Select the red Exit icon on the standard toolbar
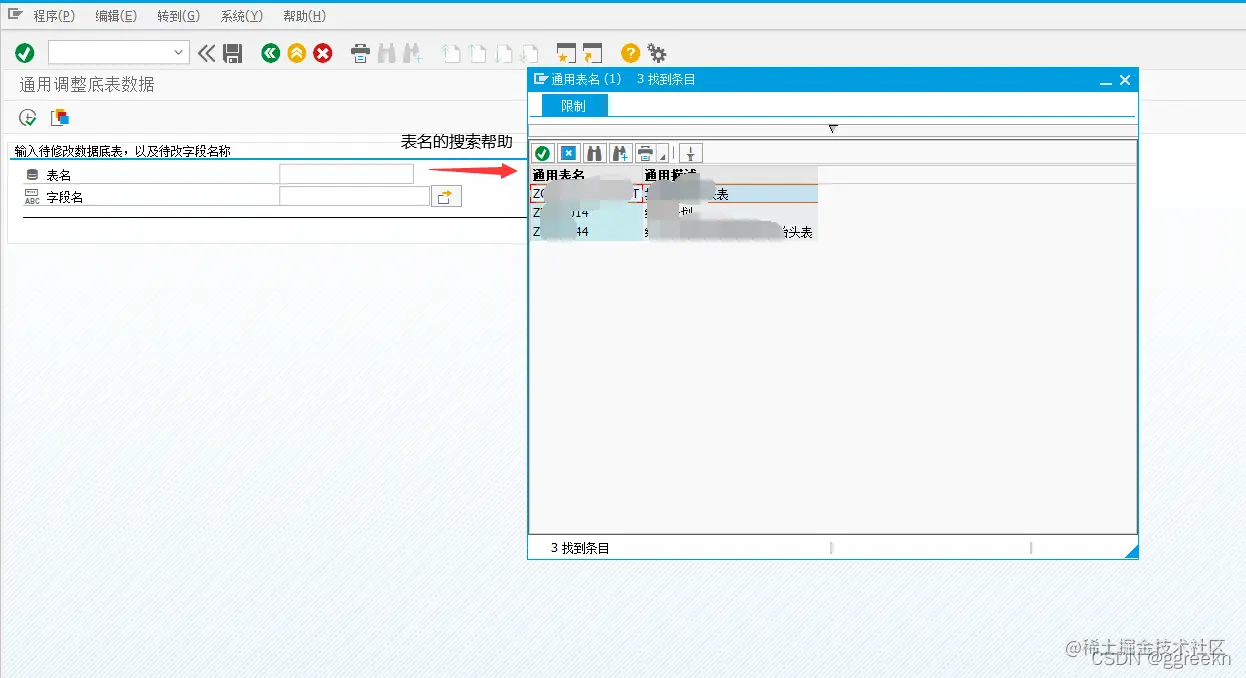The width and height of the screenshot is (1246, 678). click(x=321, y=52)
